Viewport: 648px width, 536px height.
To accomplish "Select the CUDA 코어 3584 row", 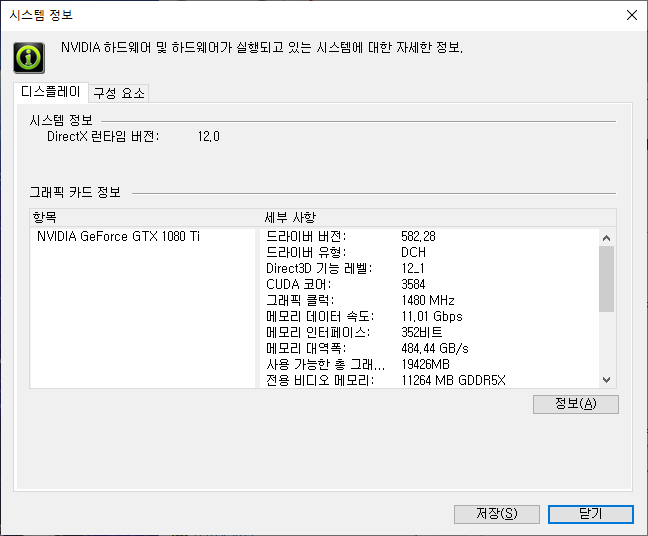I will pos(430,284).
